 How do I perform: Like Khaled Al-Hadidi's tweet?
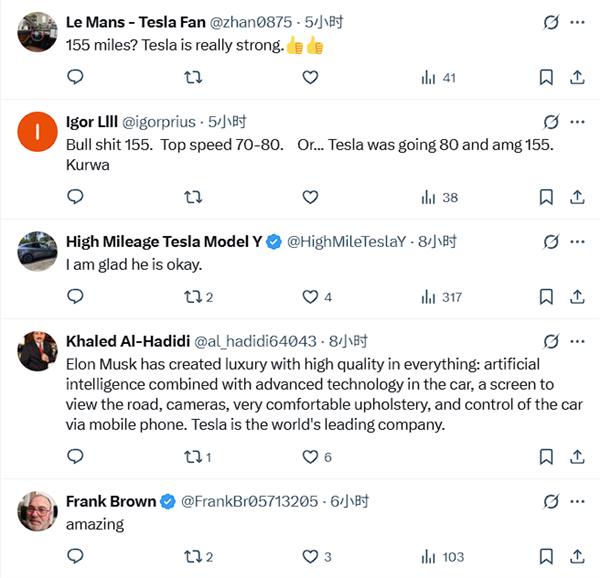[310, 457]
